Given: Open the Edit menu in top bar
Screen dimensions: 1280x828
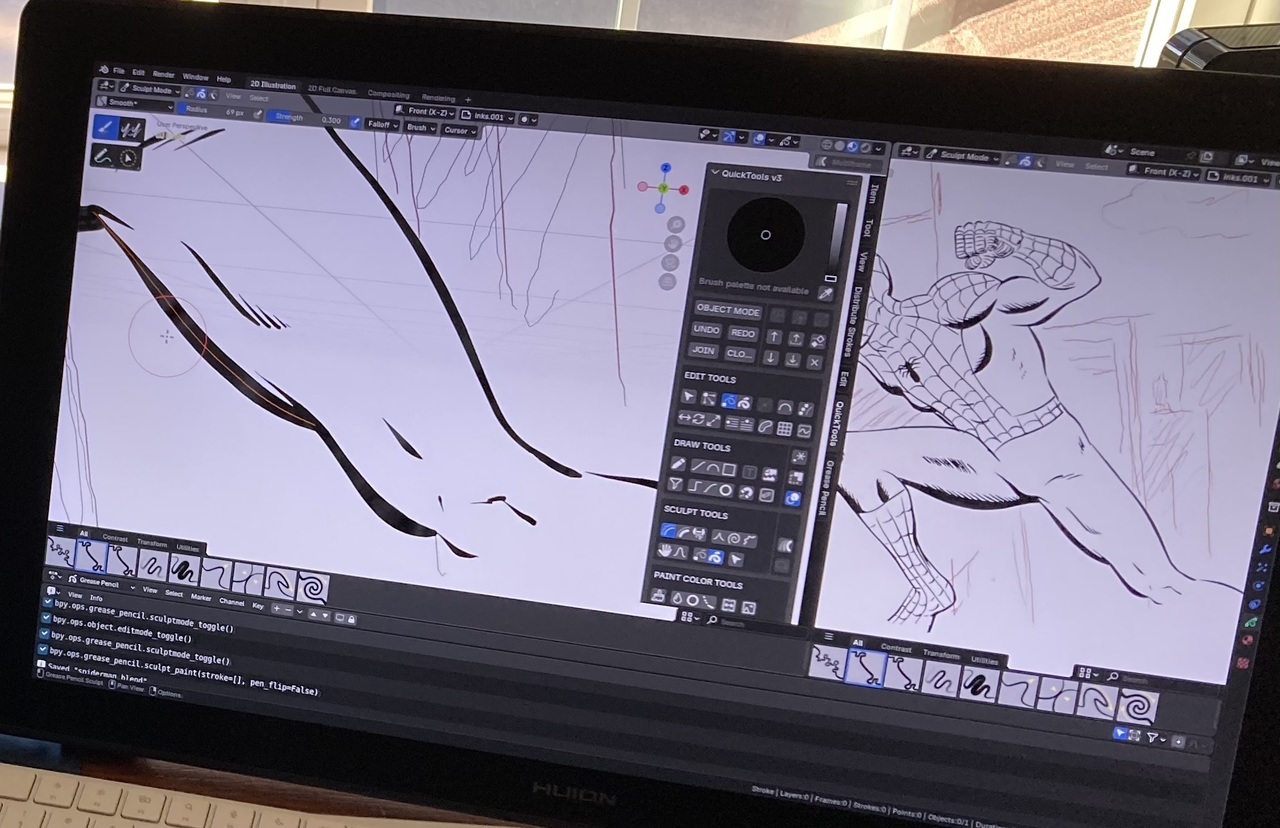Looking at the screenshot, I should pyautogui.click(x=138, y=73).
